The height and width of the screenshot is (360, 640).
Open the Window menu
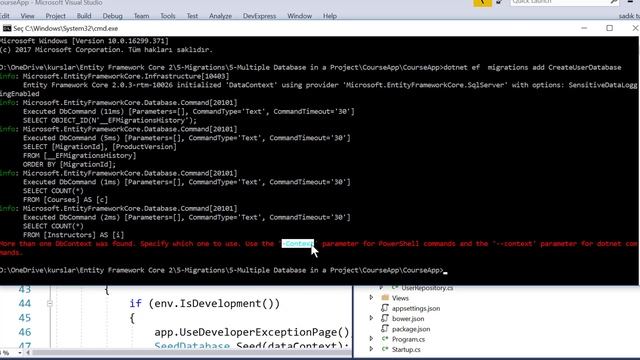point(299,16)
